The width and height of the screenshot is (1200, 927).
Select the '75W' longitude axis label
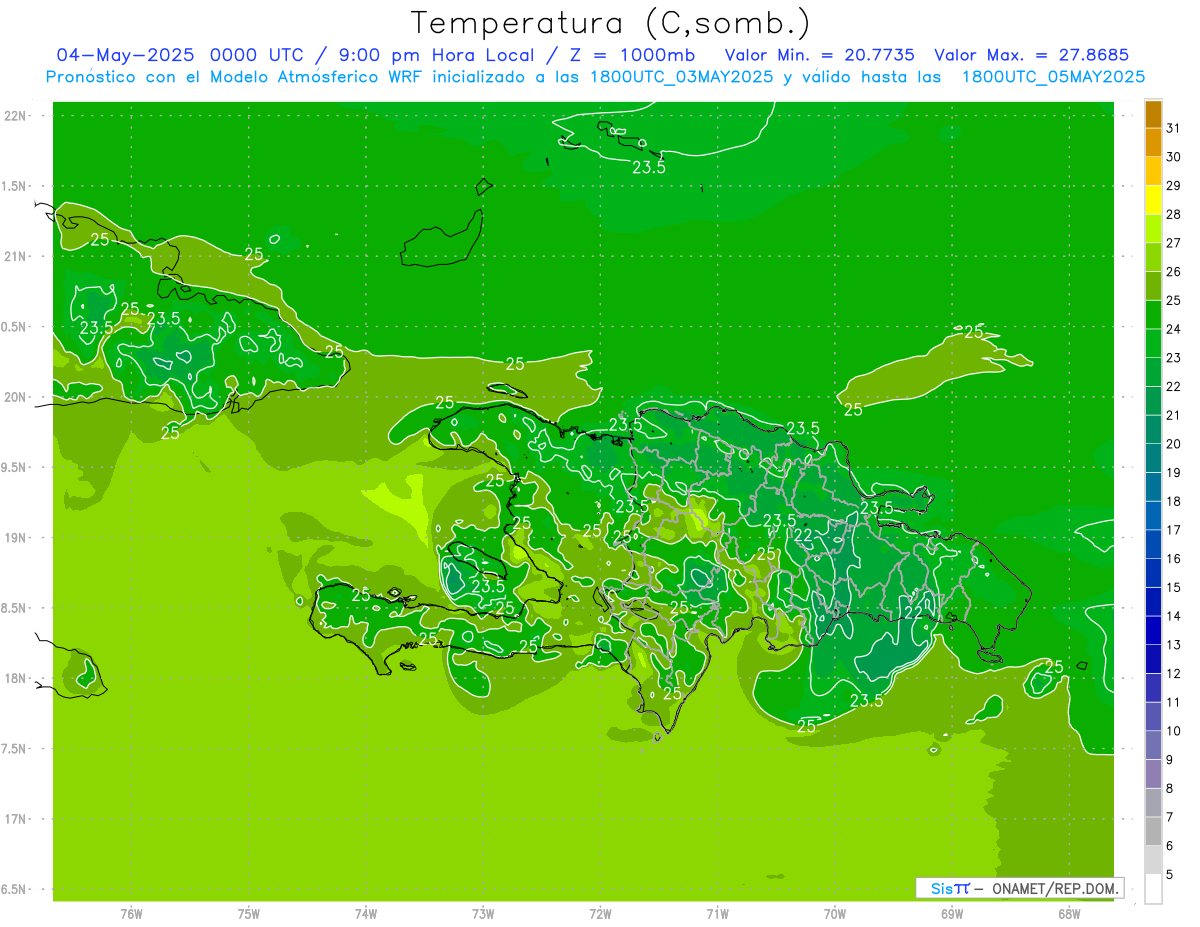[248, 913]
